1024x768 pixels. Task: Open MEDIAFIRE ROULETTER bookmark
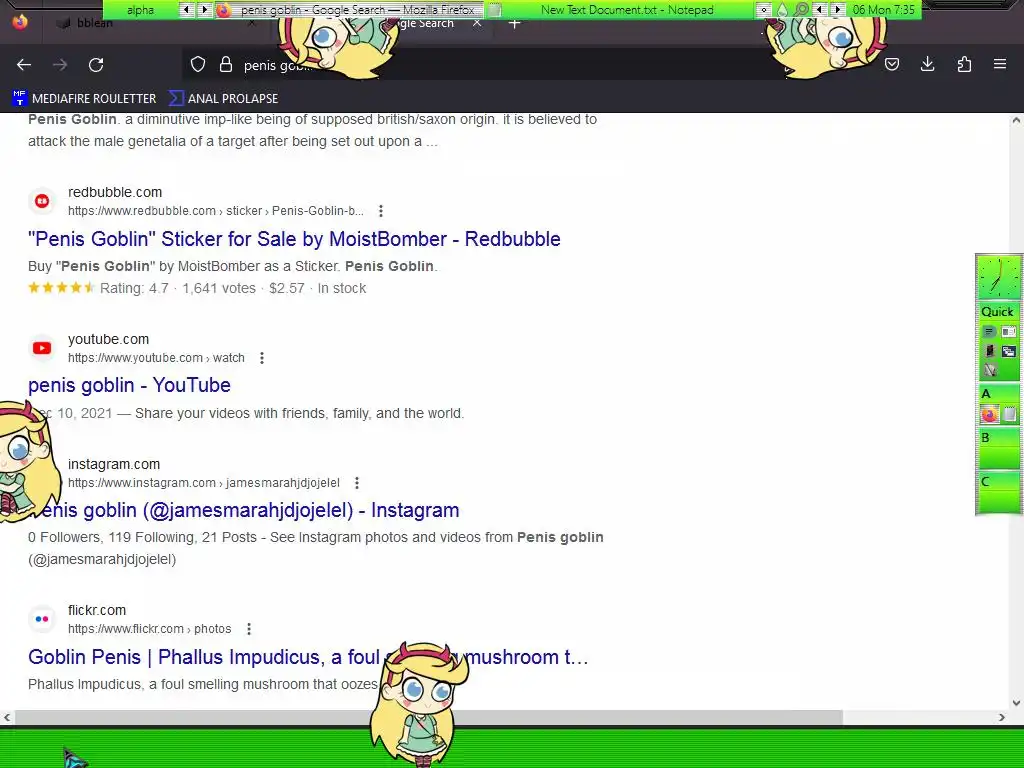coord(84,99)
